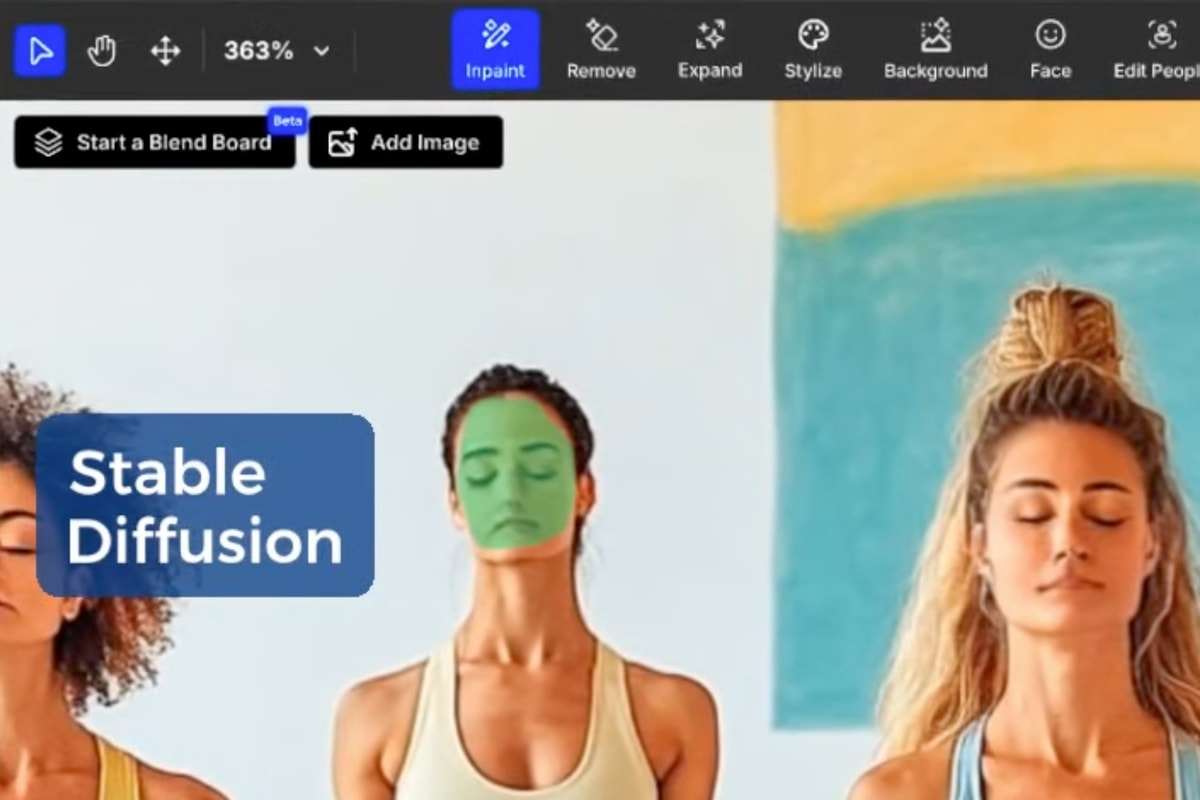Choose the Background tool
1200x800 pixels.
click(936, 50)
